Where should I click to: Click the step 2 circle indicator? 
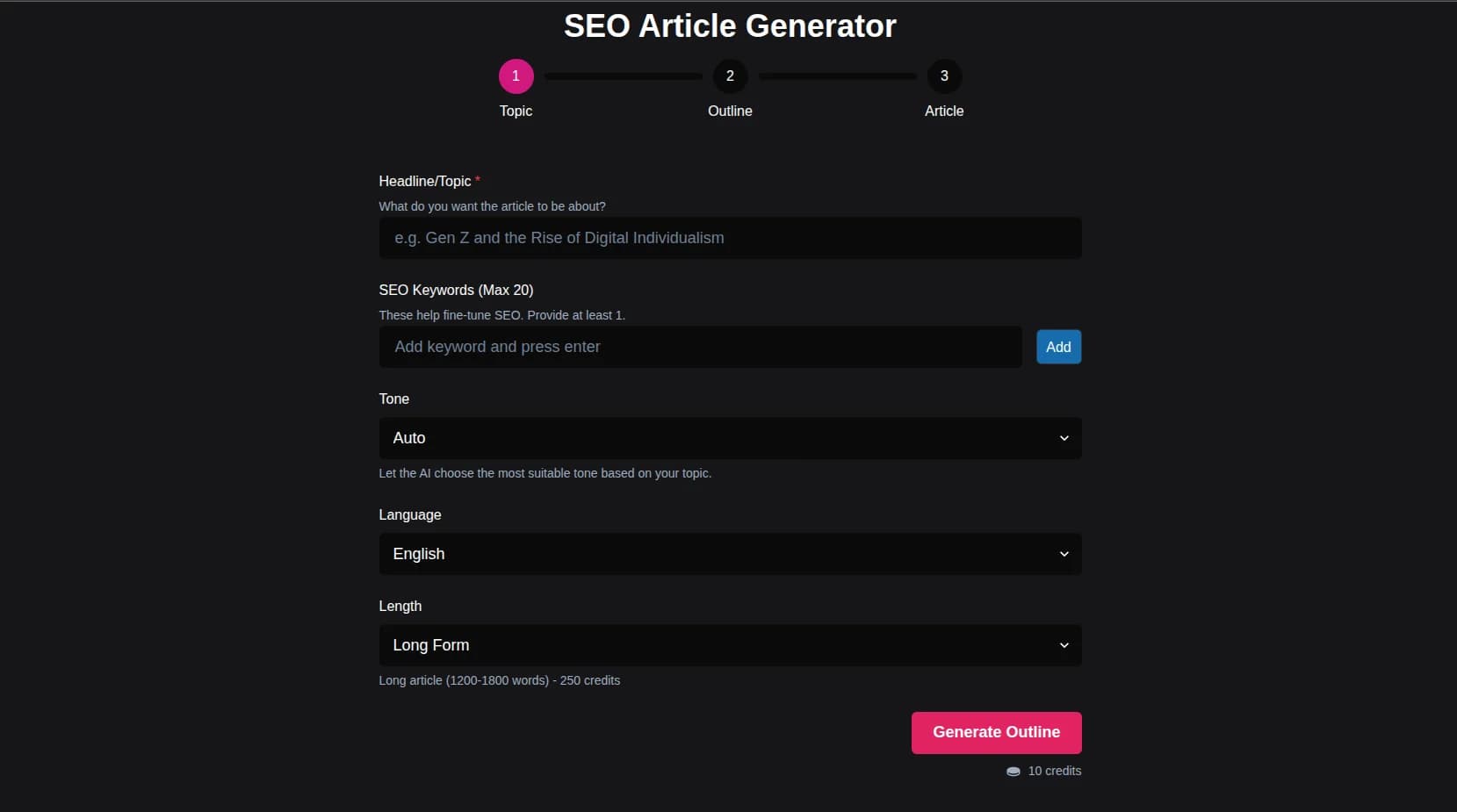pos(730,76)
